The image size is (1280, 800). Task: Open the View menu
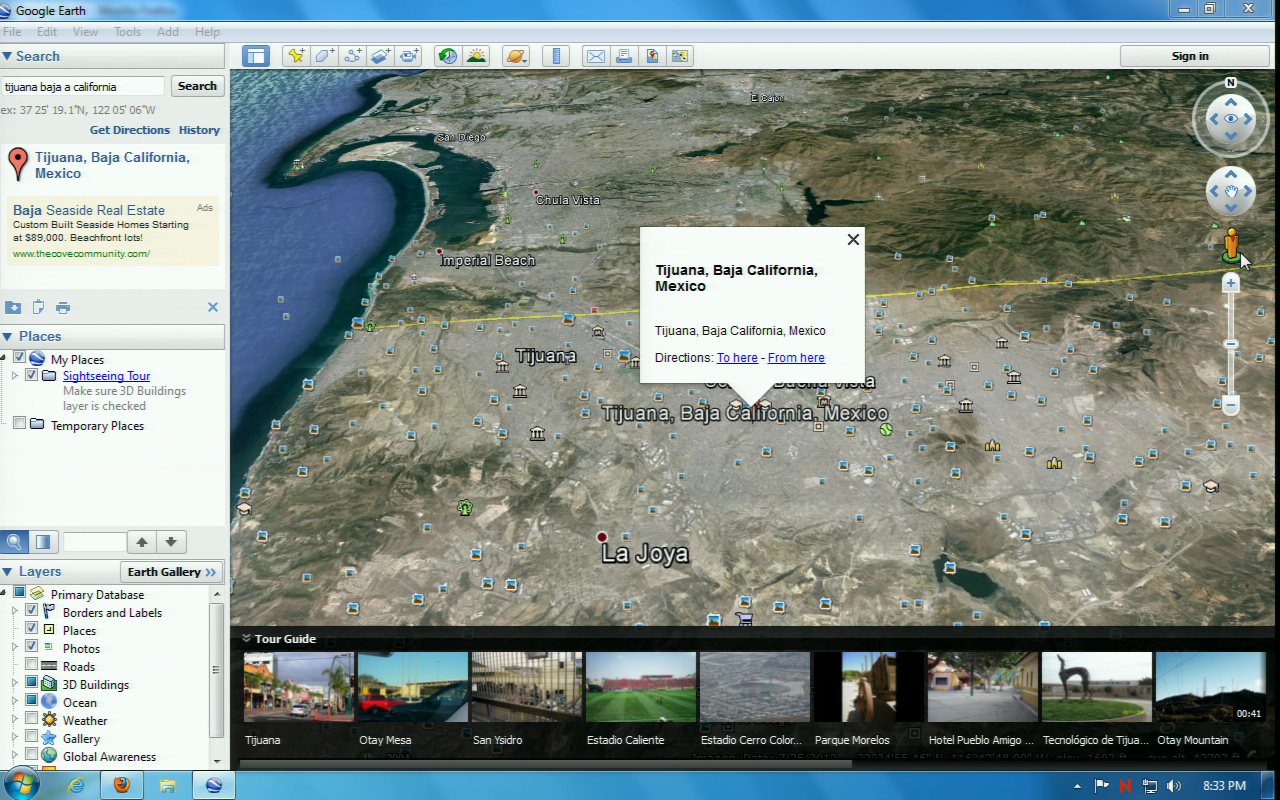pos(85,32)
